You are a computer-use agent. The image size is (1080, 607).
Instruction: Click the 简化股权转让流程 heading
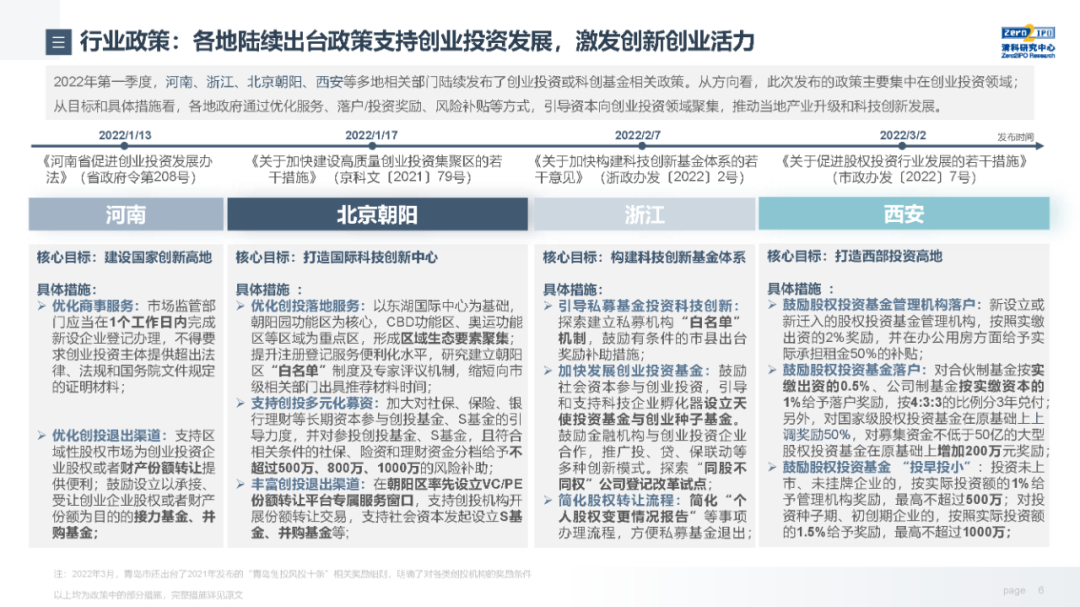pos(619,500)
